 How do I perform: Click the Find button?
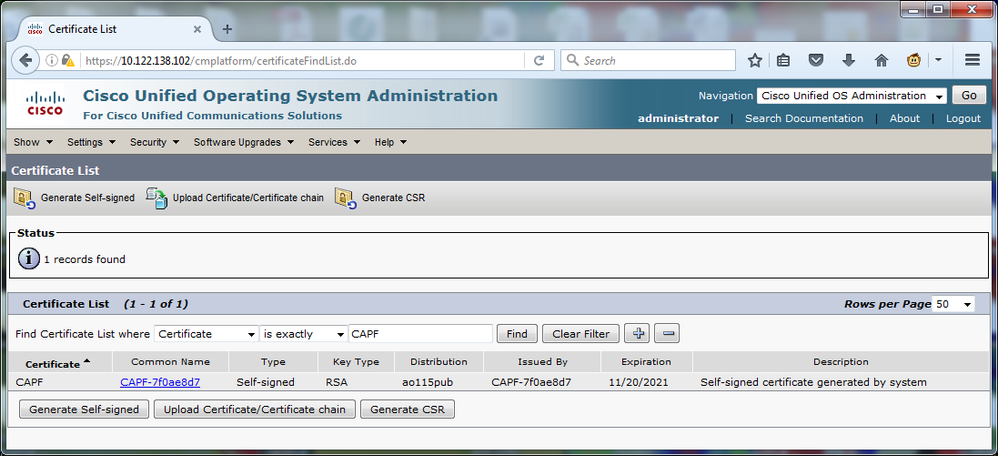pyautogui.click(x=517, y=334)
